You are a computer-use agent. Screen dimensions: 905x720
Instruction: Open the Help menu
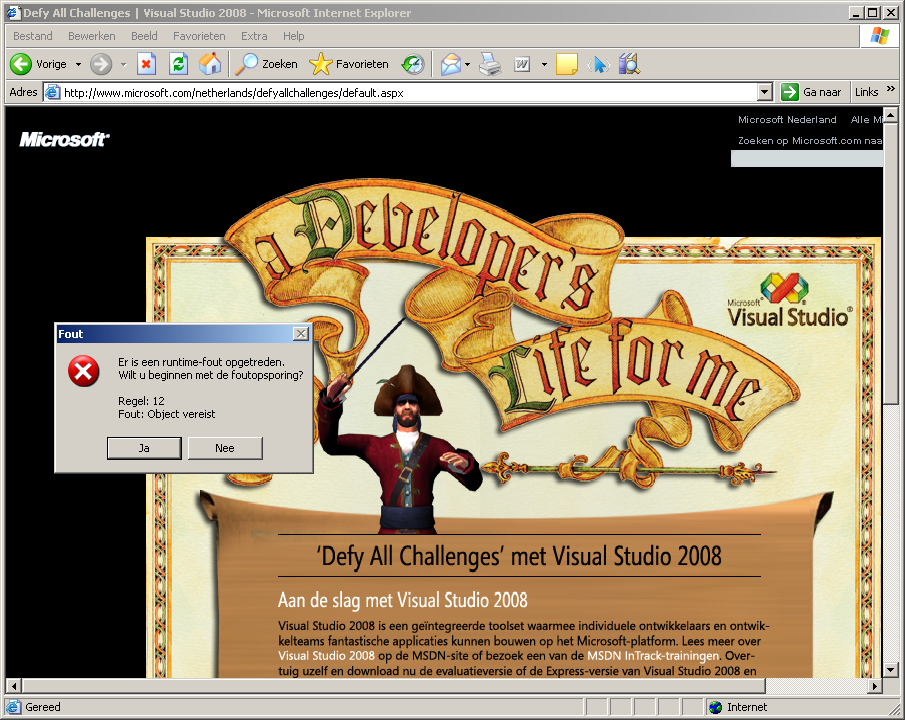[293, 36]
